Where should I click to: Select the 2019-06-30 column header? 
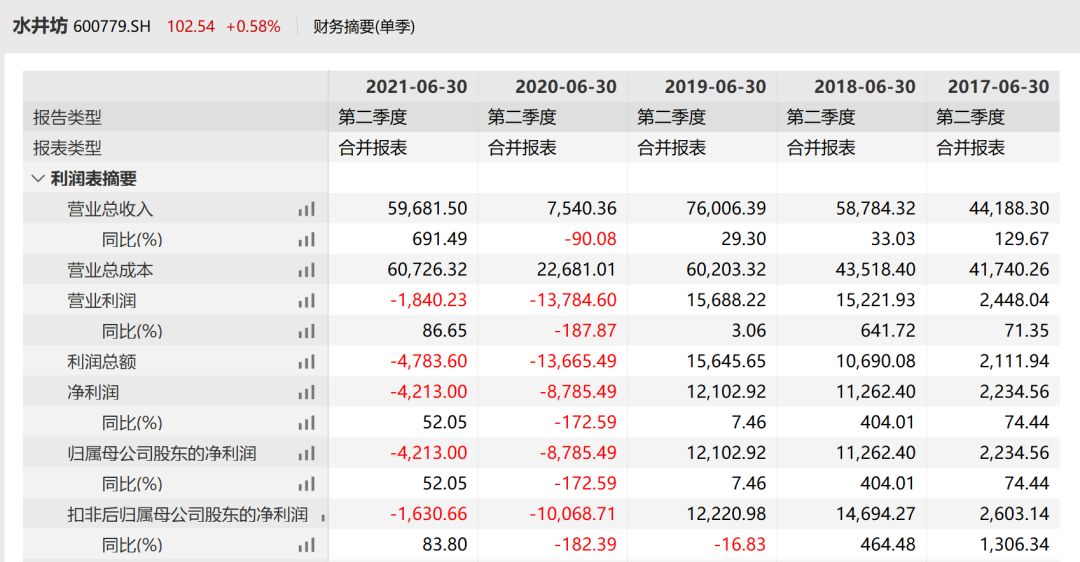[x=715, y=87]
